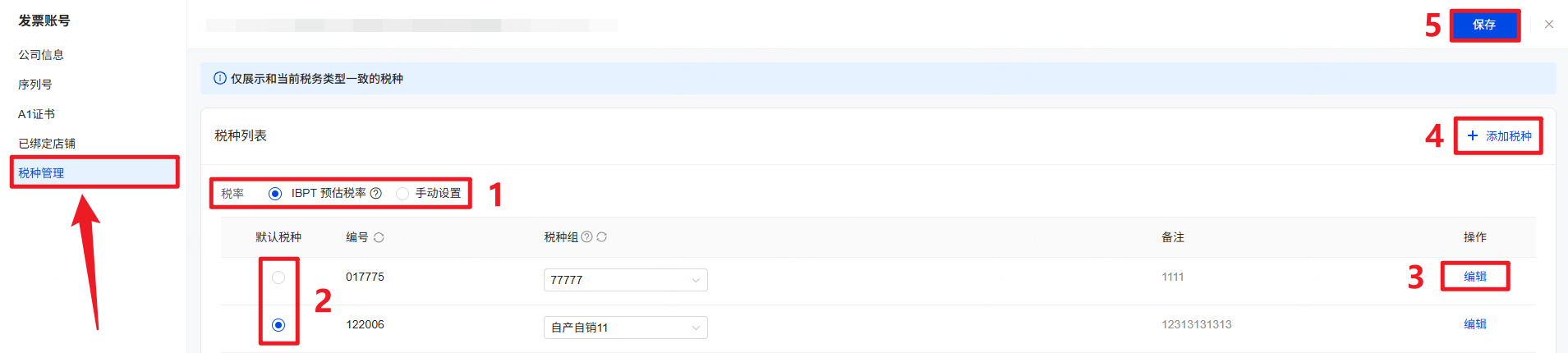Switch to A1证书 section
This screenshot has height=353, width=1568.
point(37,114)
